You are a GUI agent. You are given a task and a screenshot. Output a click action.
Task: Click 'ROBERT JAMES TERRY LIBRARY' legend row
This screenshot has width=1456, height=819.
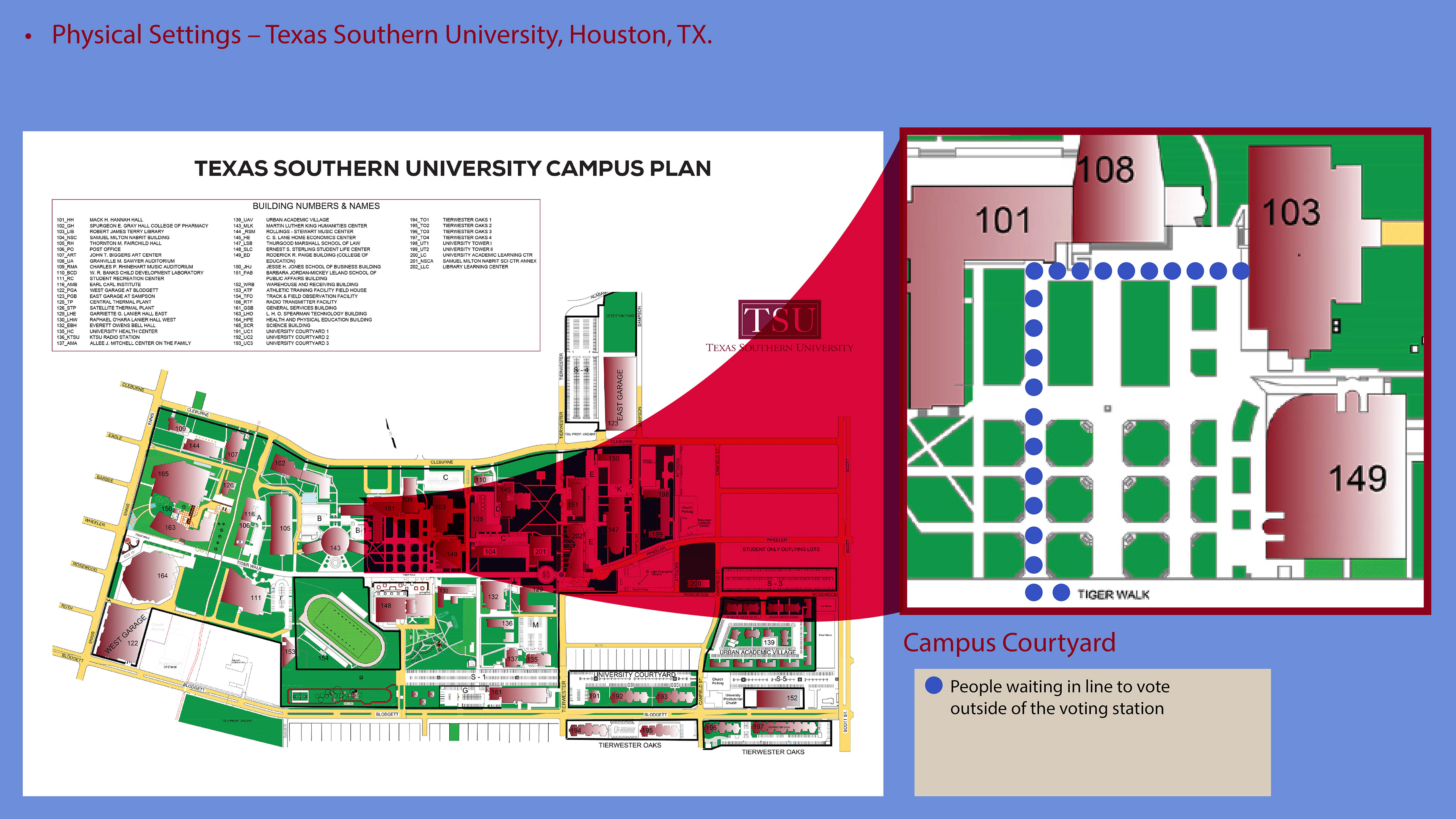[110, 232]
